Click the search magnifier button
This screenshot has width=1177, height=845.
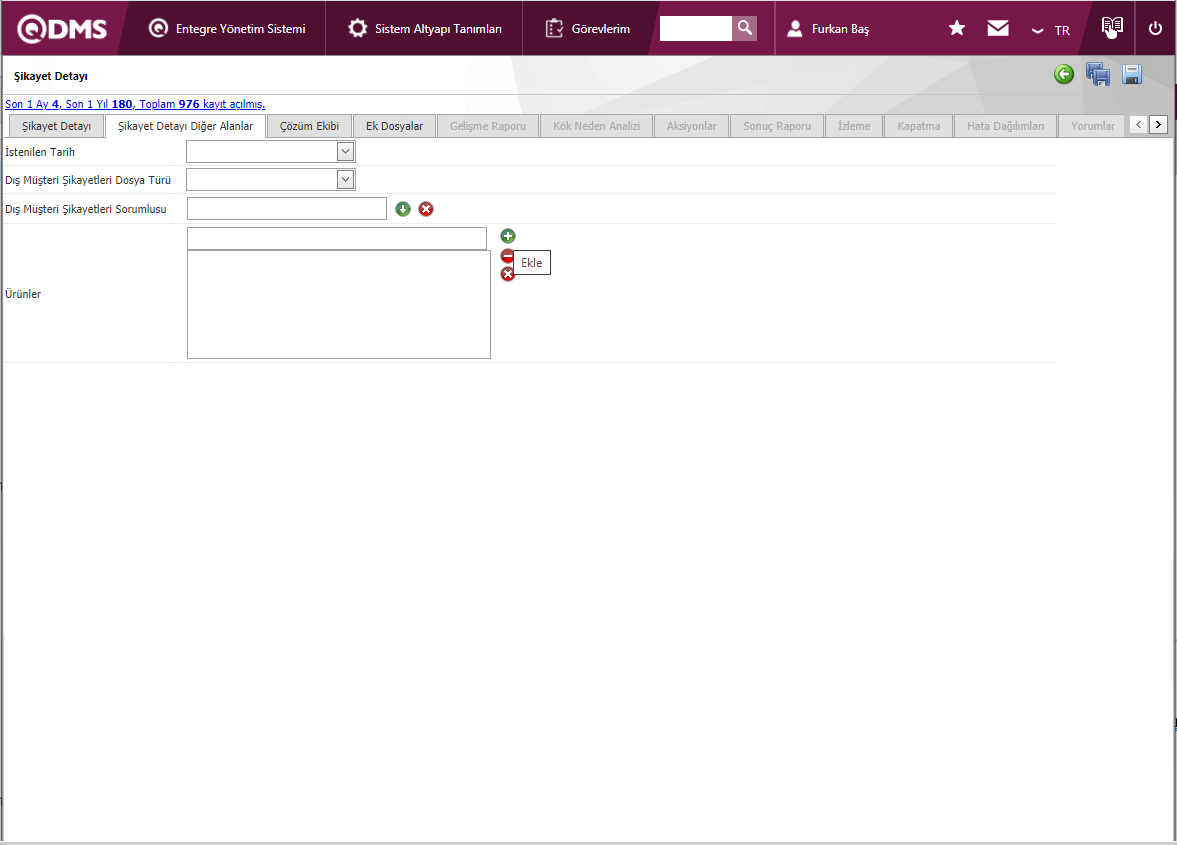click(x=745, y=28)
